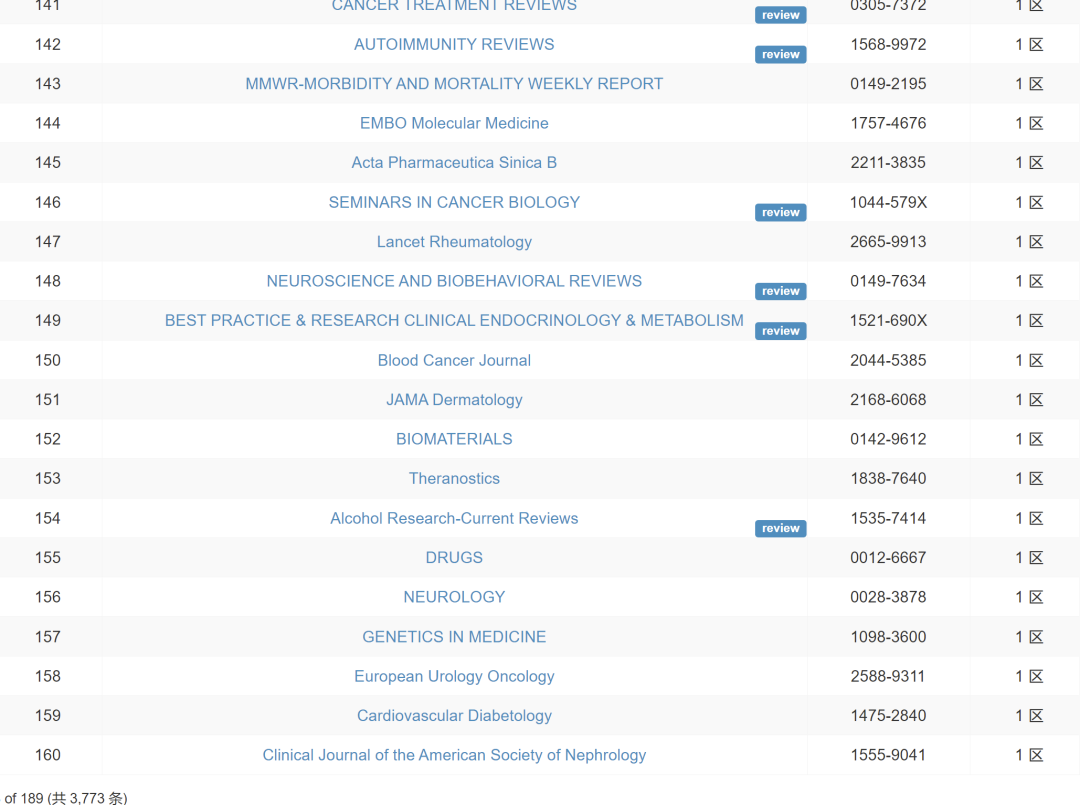Open NEUROLOGY journal link

[454, 597]
